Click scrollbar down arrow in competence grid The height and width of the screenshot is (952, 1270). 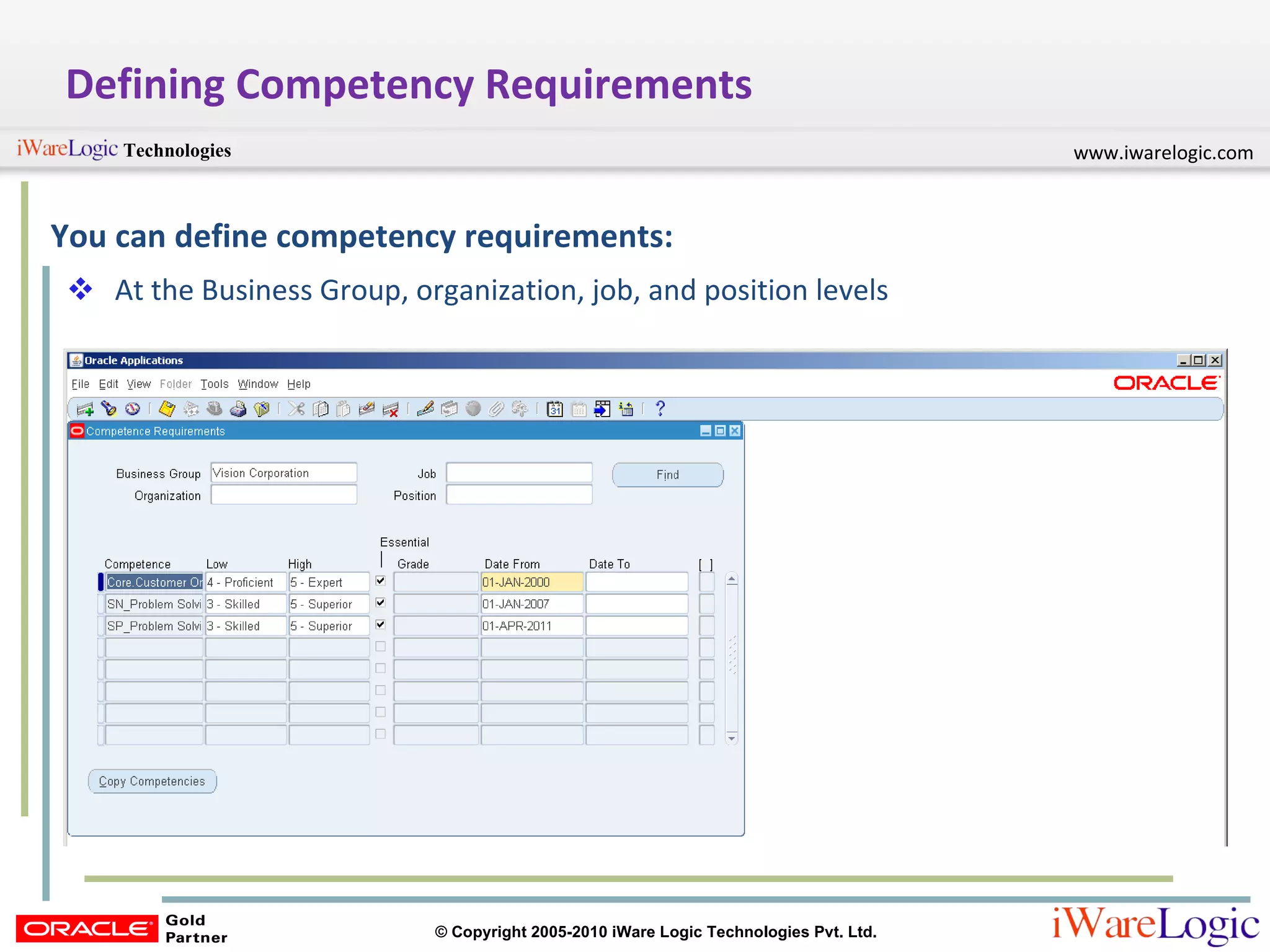pos(732,738)
